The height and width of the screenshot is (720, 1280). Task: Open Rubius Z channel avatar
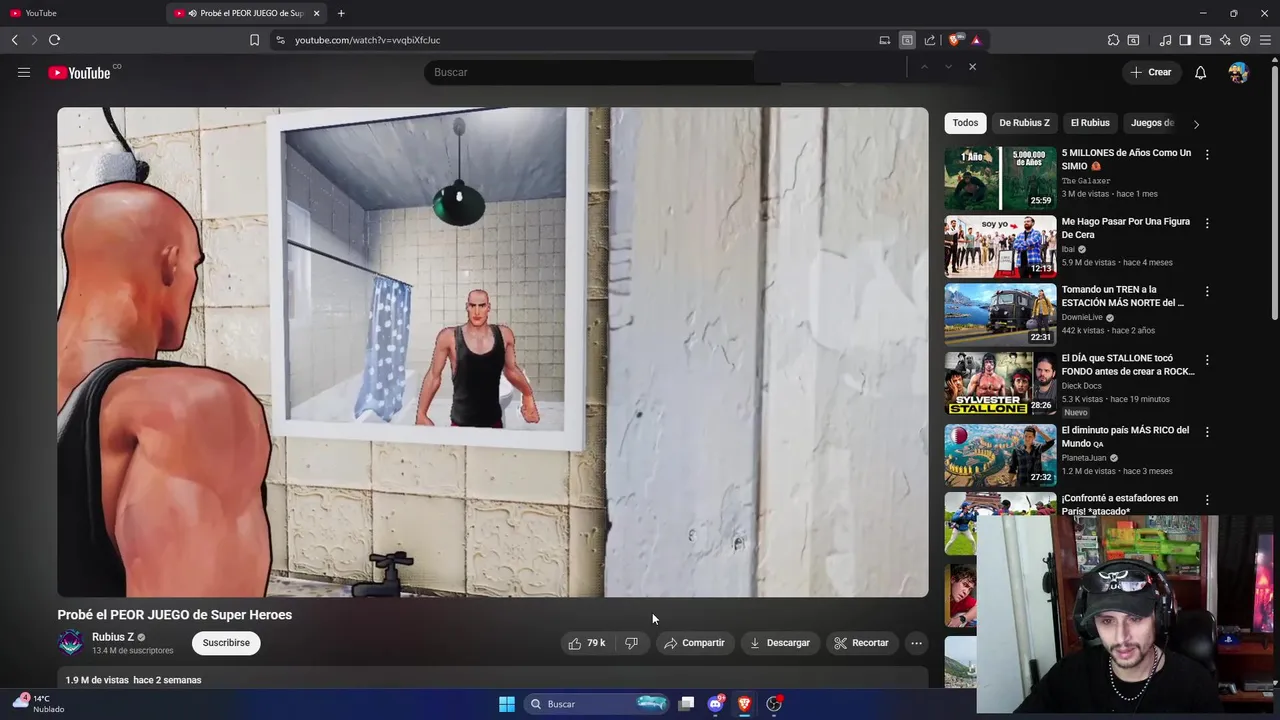point(70,642)
